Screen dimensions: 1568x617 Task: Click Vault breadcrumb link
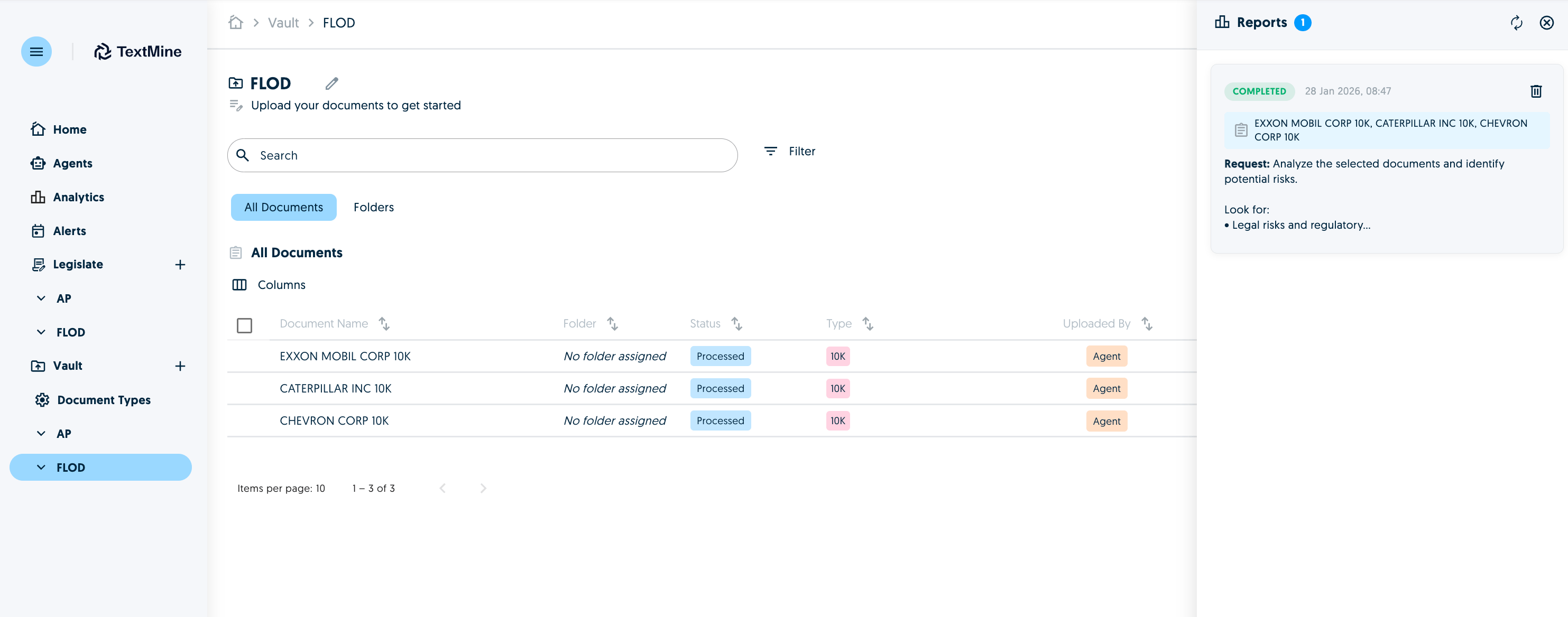283,23
